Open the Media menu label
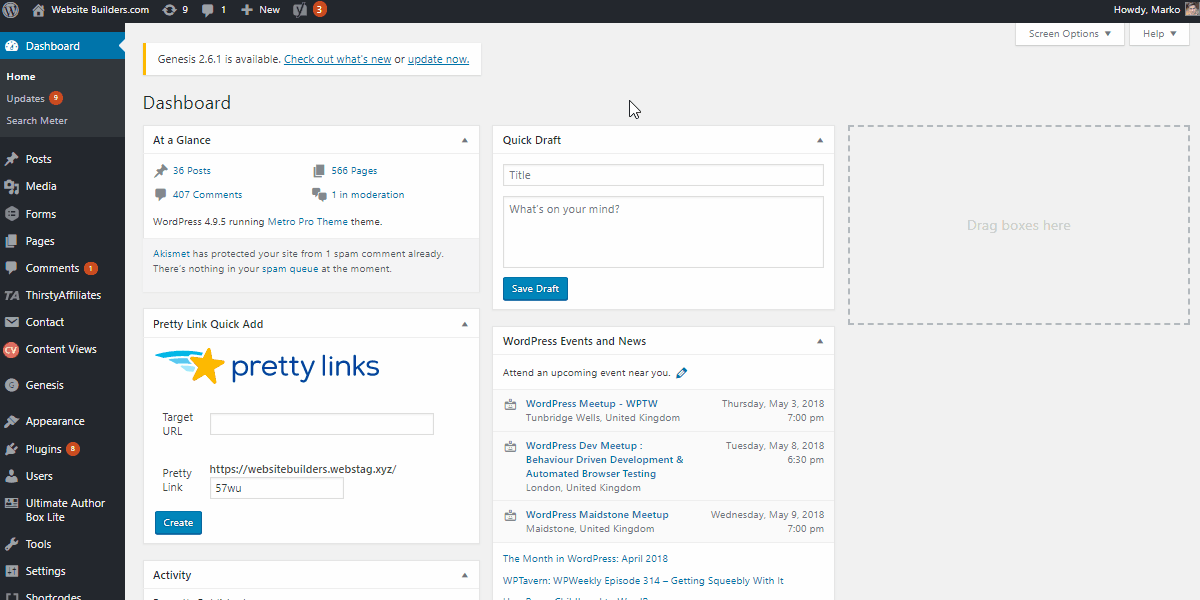1200x600 pixels. pos(41,186)
